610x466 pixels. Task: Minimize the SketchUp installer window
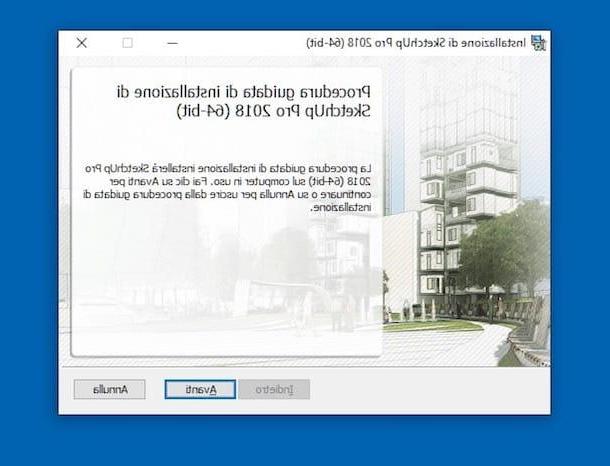click(173, 43)
